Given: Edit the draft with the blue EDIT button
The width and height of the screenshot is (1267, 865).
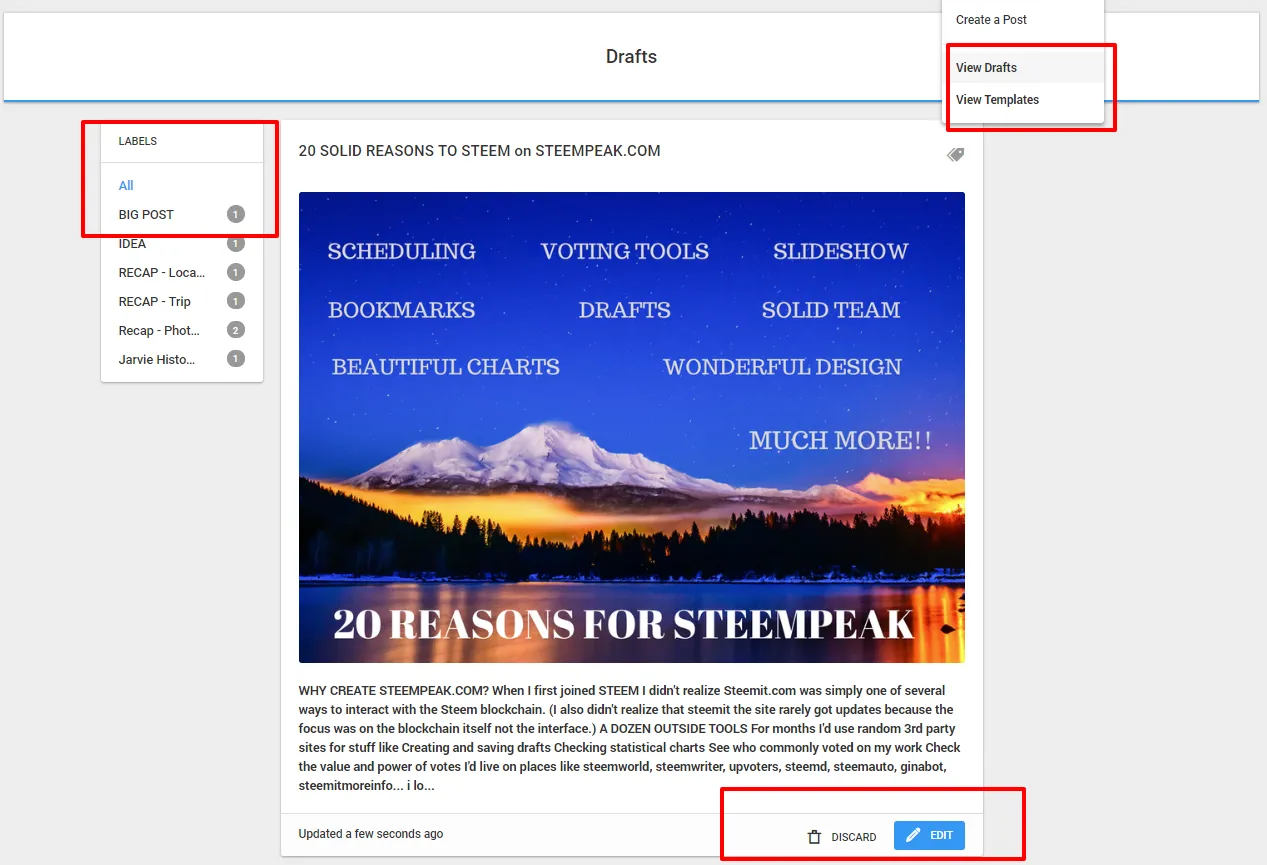Looking at the screenshot, I should click(x=929, y=835).
